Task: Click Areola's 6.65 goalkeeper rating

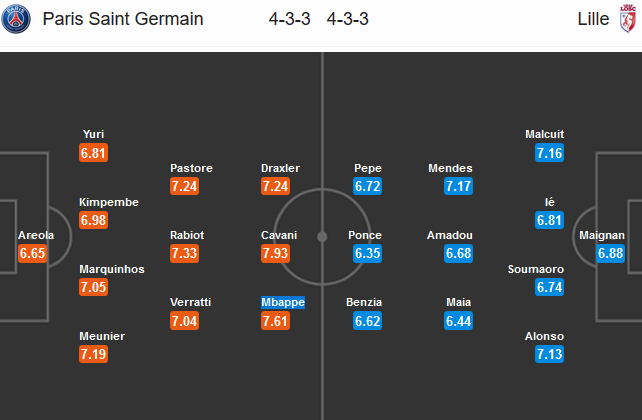Action: (x=33, y=254)
